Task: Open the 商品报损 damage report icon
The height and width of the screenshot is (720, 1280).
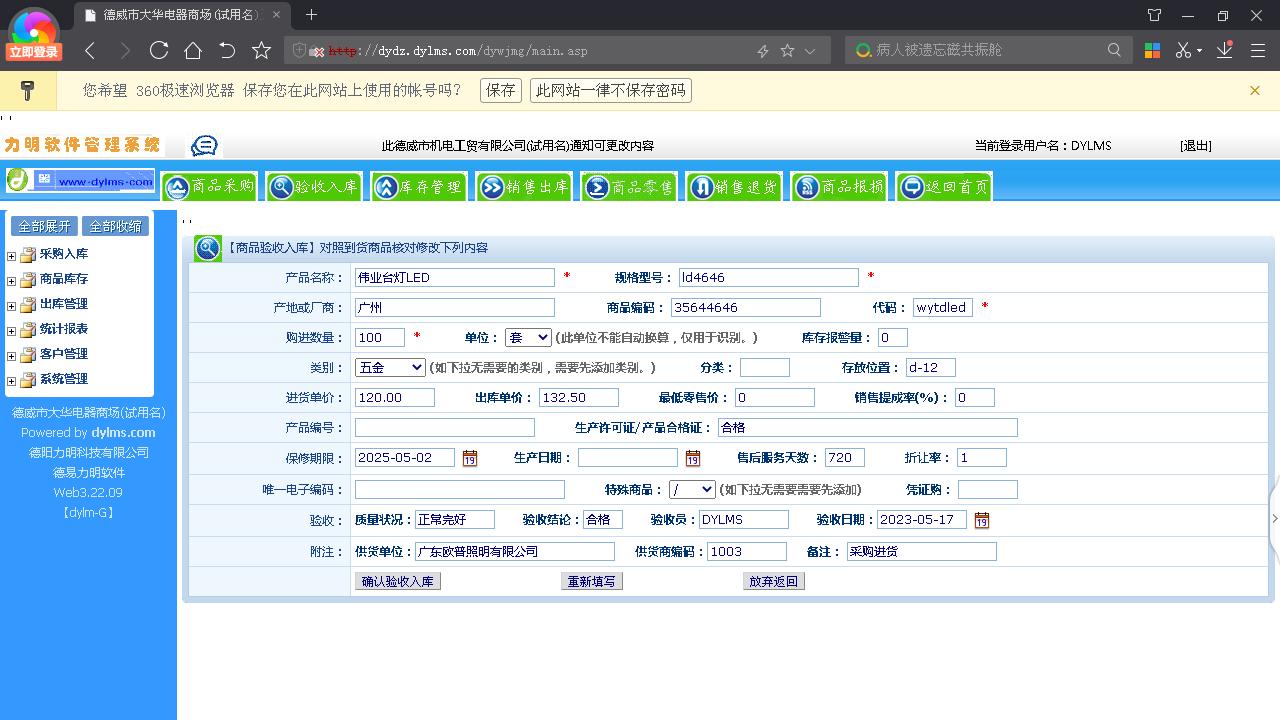Action: pos(839,186)
